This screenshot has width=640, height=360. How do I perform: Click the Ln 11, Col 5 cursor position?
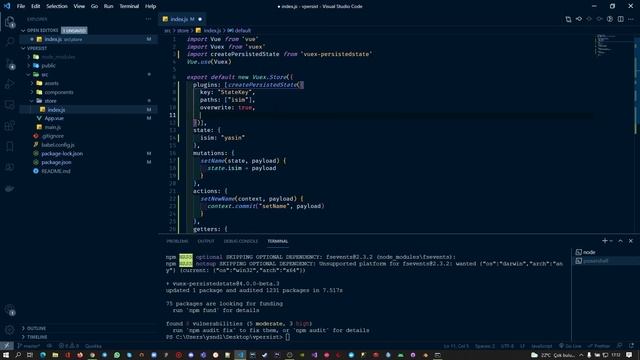point(456,346)
